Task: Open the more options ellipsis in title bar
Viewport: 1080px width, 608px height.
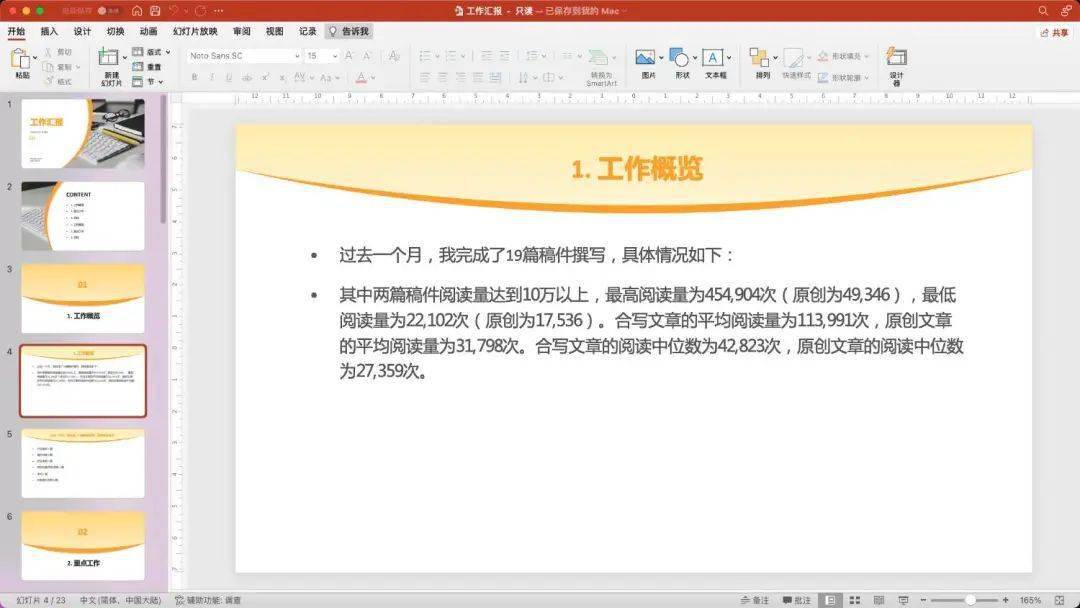Action: pyautogui.click(x=219, y=11)
